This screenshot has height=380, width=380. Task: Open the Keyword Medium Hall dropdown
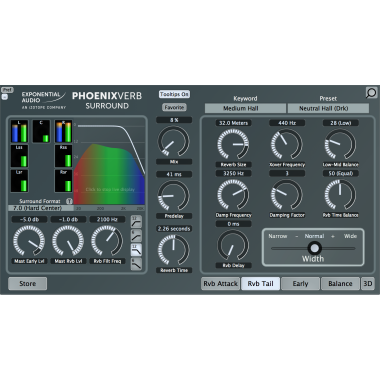(245, 108)
